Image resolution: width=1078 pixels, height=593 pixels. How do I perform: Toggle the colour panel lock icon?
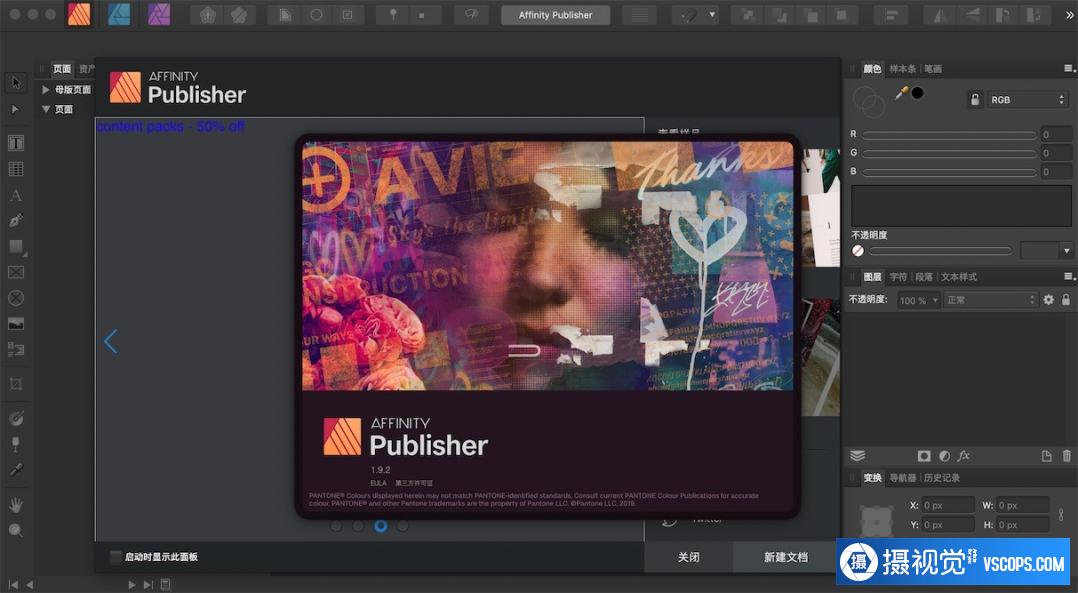(x=975, y=100)
